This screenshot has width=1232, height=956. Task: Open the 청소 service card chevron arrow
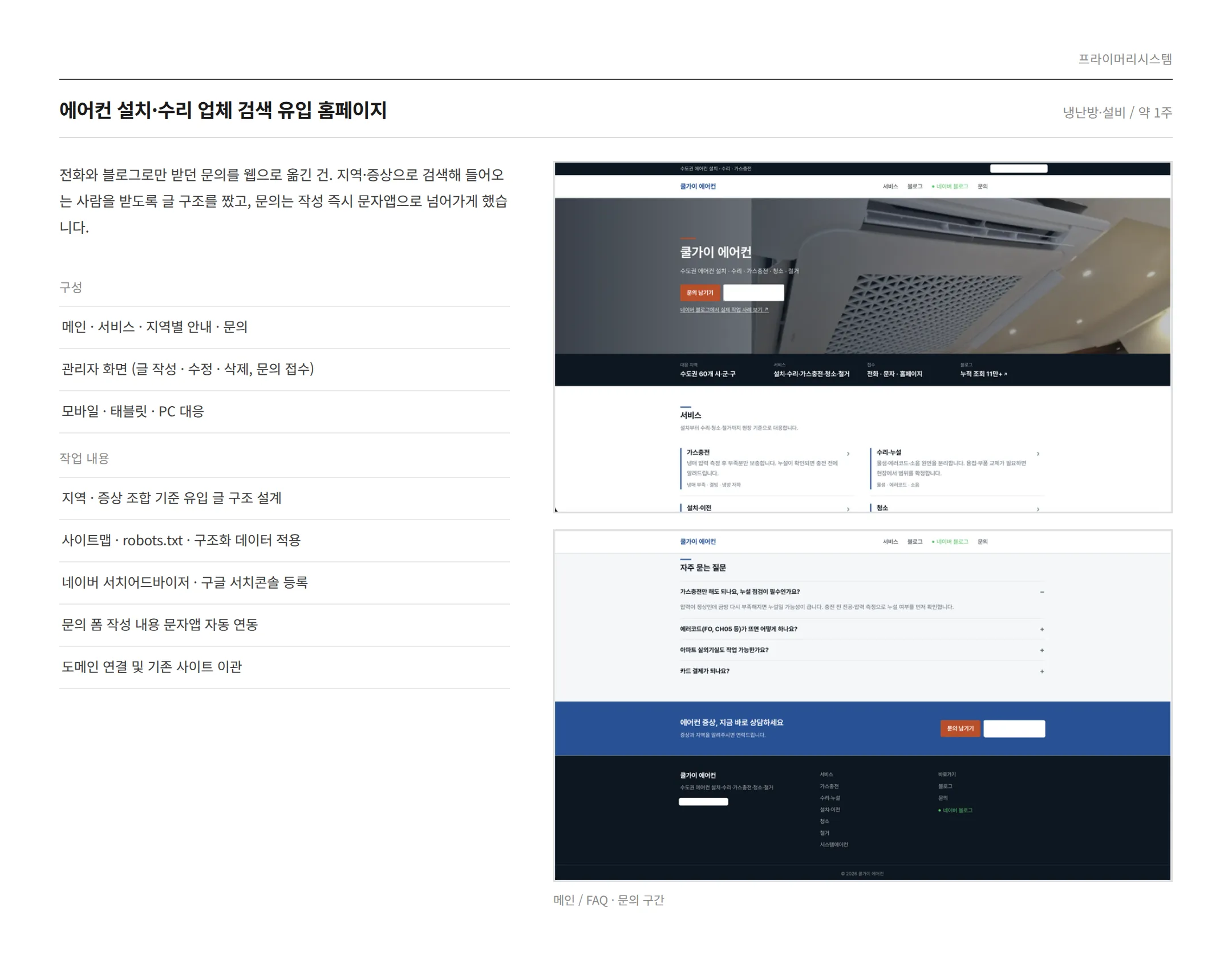[x=1038, y=509]
